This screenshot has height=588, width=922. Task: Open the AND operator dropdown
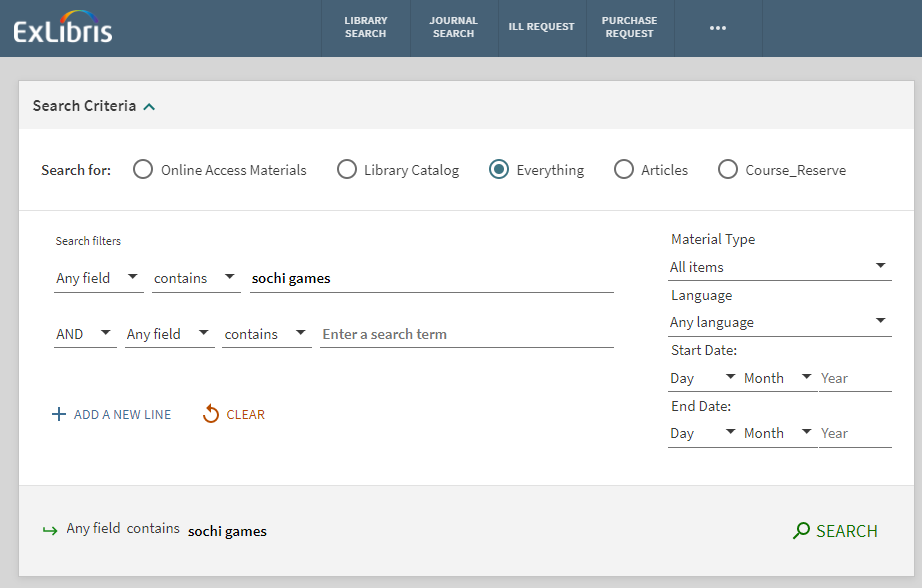[85, 334]
